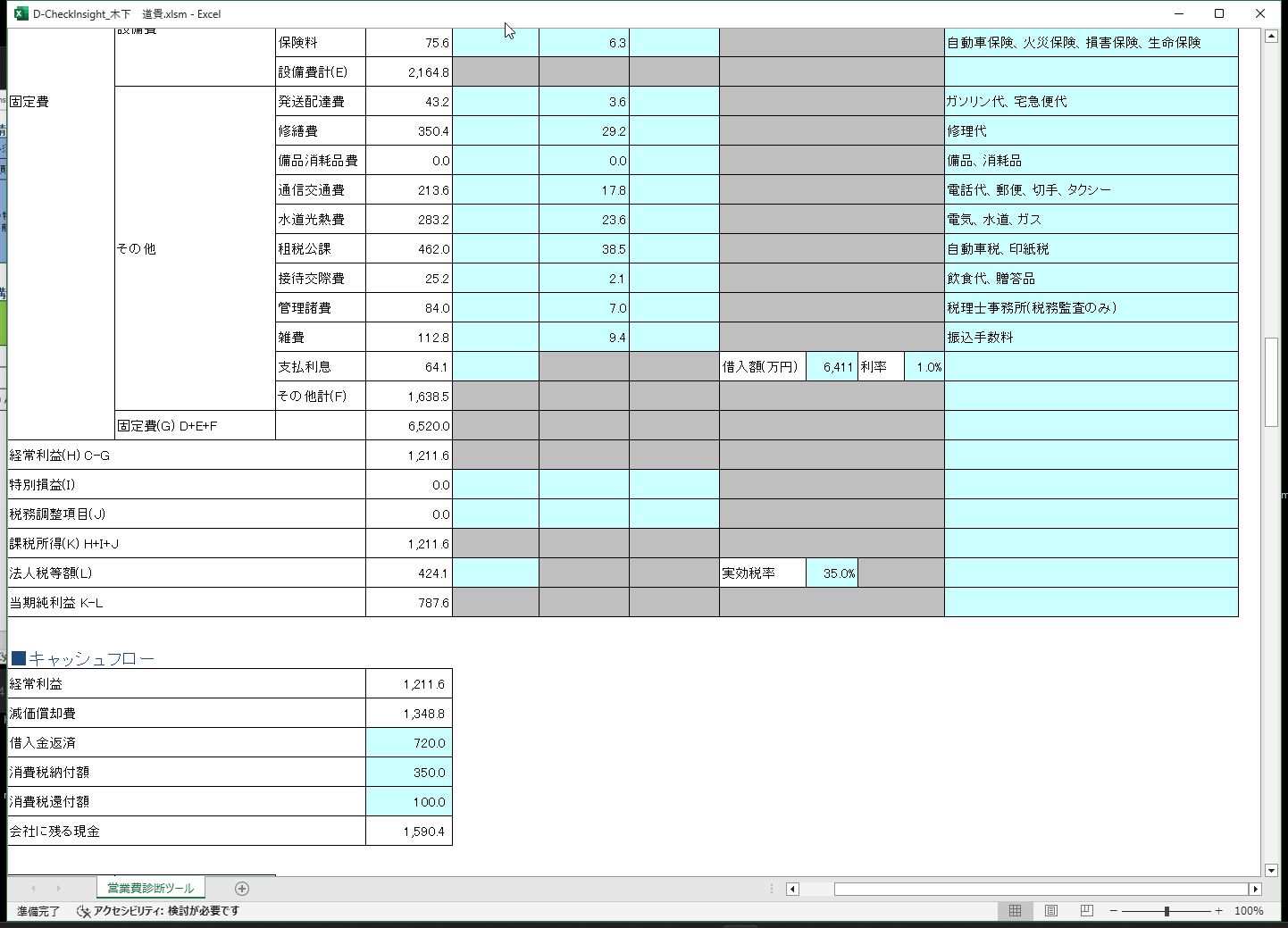The image size is (1288, 928).
Task: Select the 消費税還付額 value cell 100.0
Action: pos(409,802)
